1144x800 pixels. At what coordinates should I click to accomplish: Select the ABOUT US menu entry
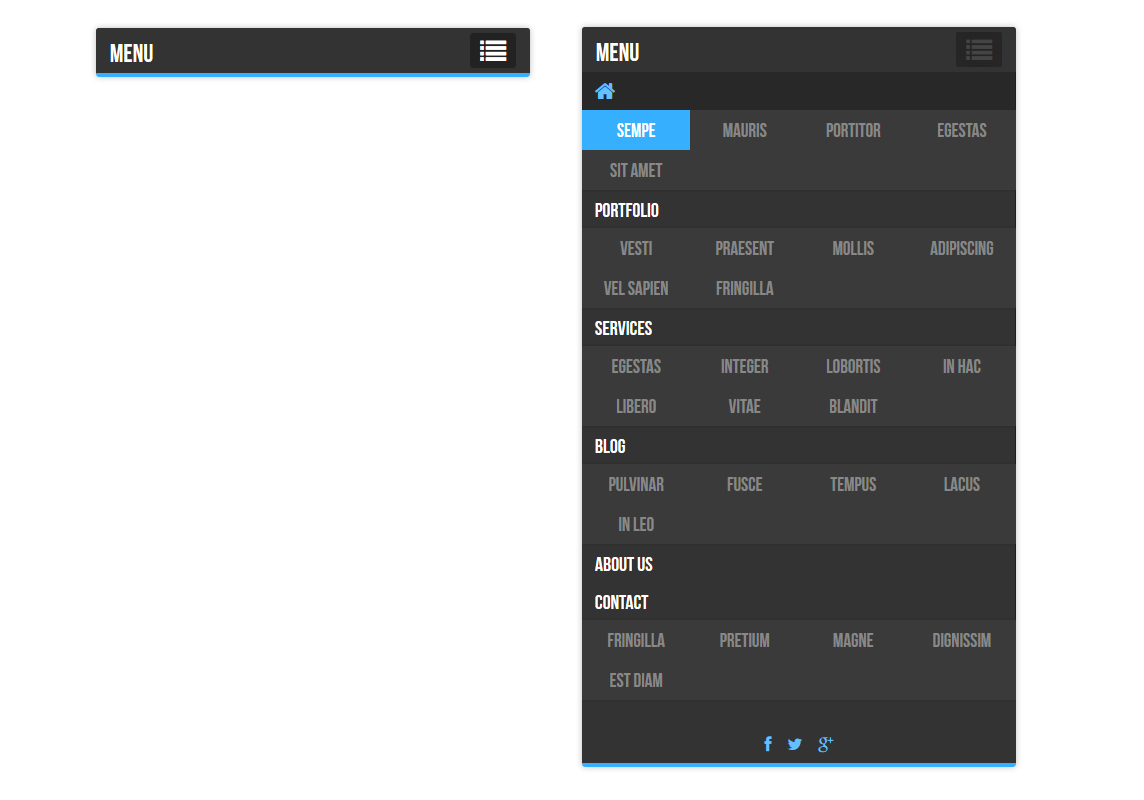click(623, 564)
